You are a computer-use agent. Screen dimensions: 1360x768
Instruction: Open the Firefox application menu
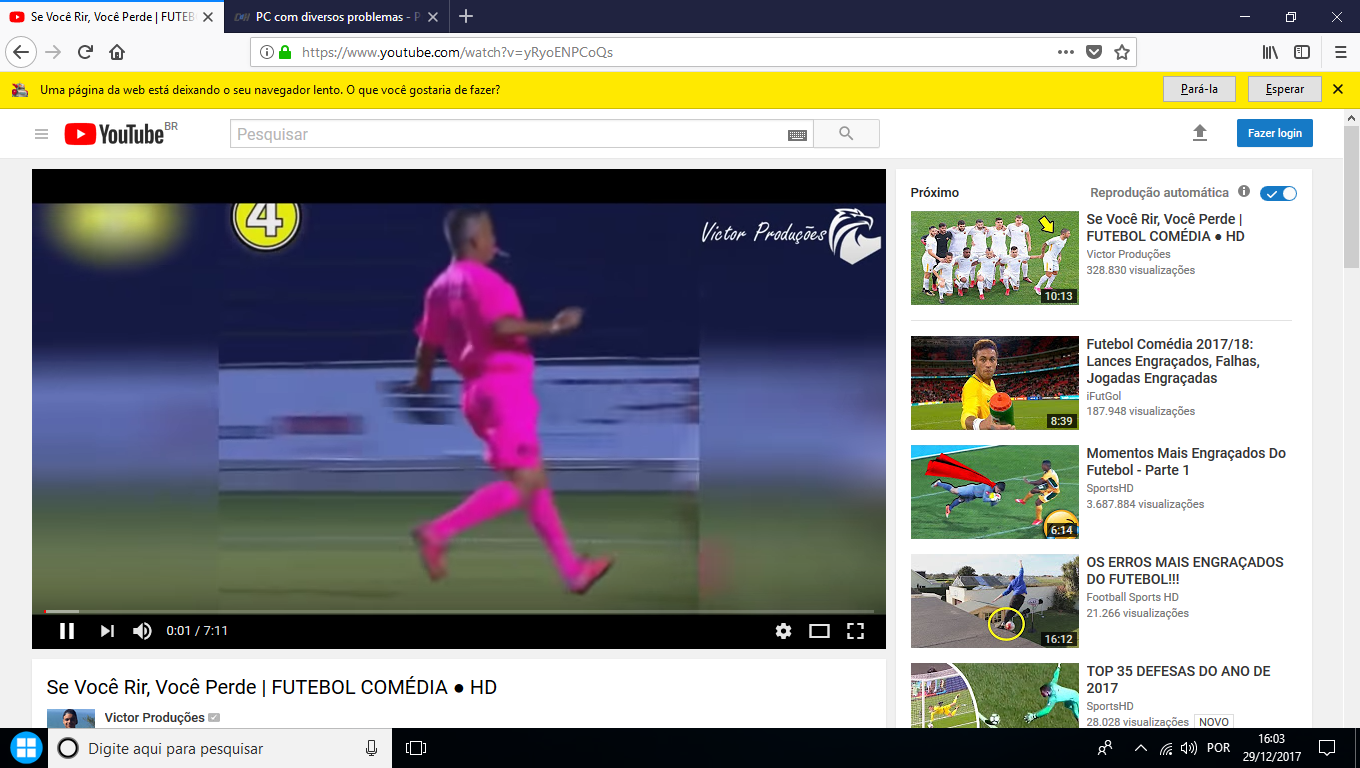tap(1340, 52)
